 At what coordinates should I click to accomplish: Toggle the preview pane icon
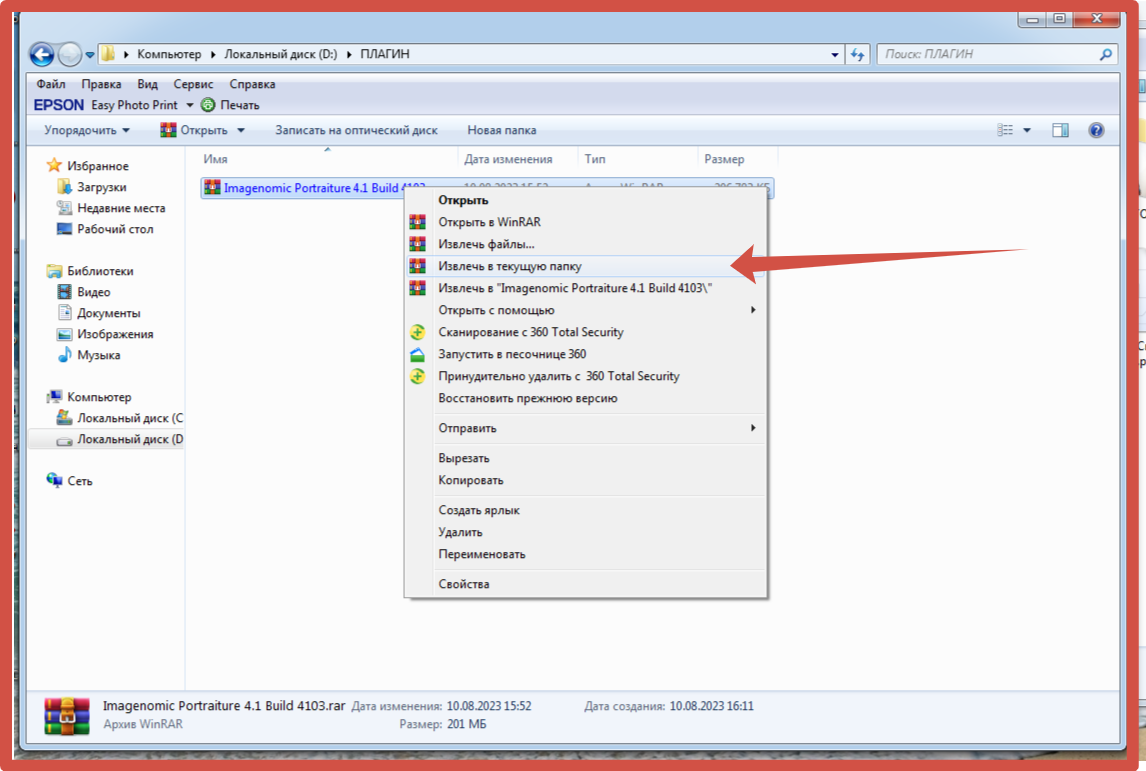(1060, 130)
